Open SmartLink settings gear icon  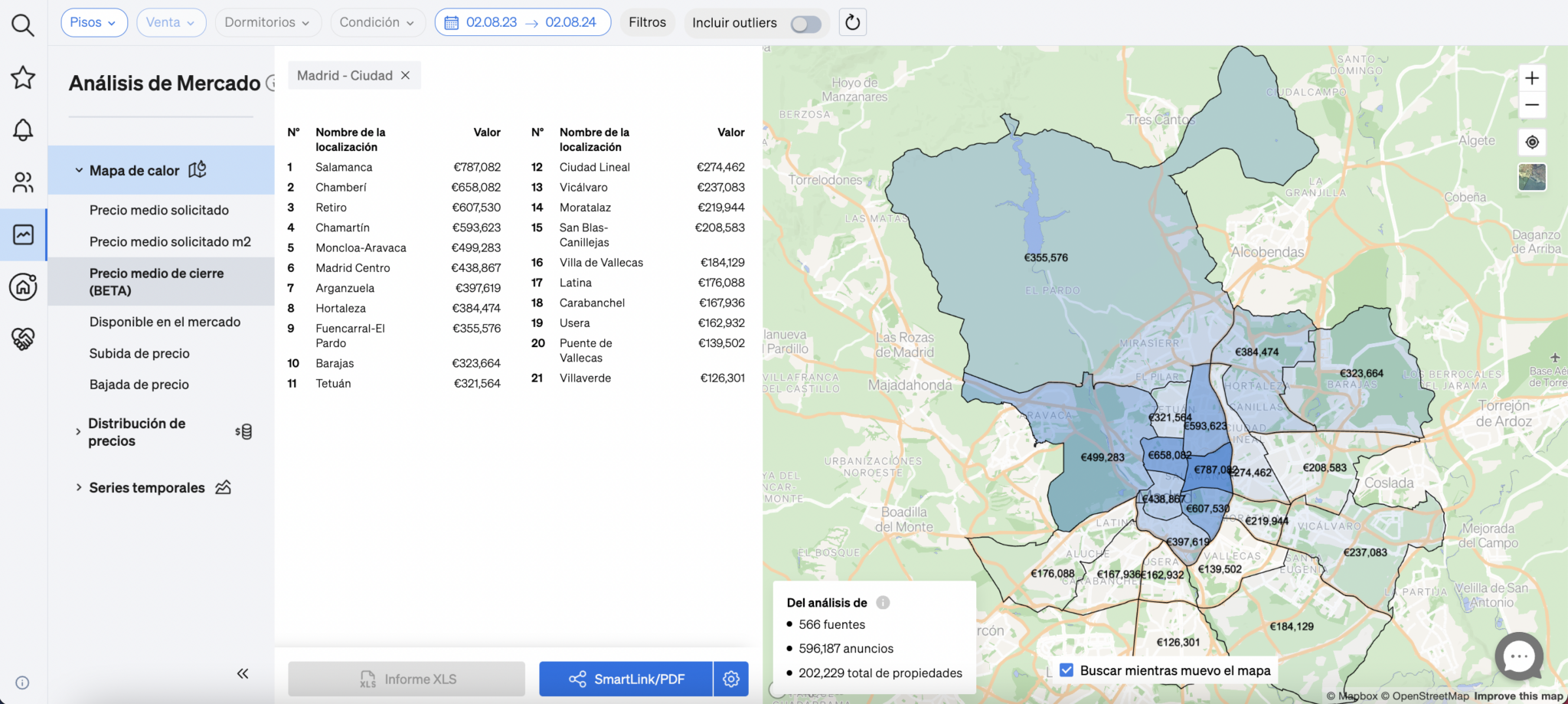(730, 679)
